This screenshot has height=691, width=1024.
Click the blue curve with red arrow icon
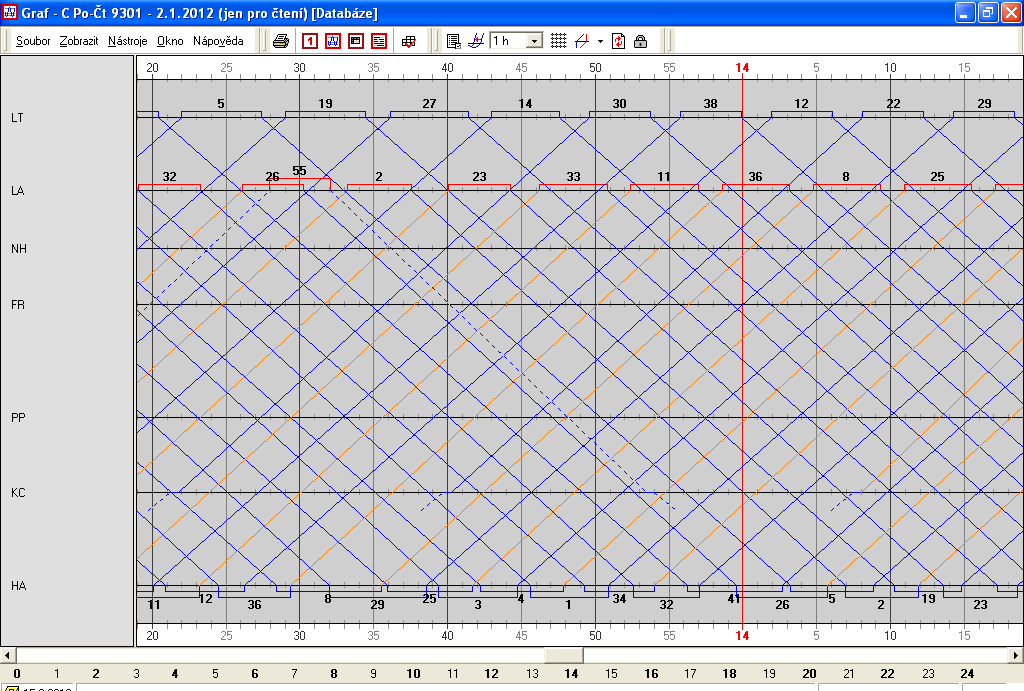pyautogui.click(x=476, y=41)
